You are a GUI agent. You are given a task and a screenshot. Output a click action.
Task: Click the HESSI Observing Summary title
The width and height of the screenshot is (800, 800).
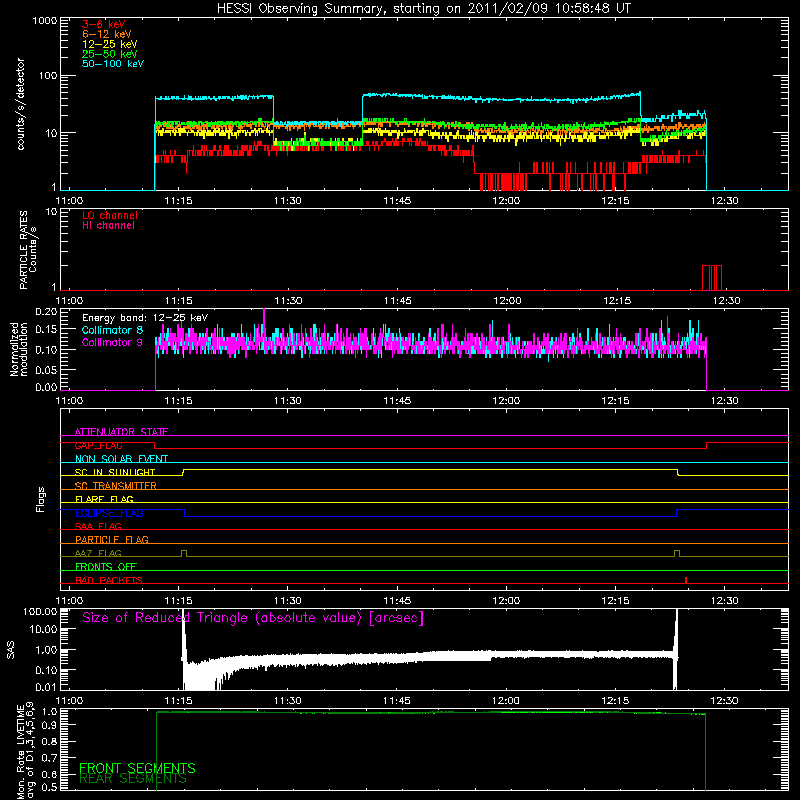(424, 9)
